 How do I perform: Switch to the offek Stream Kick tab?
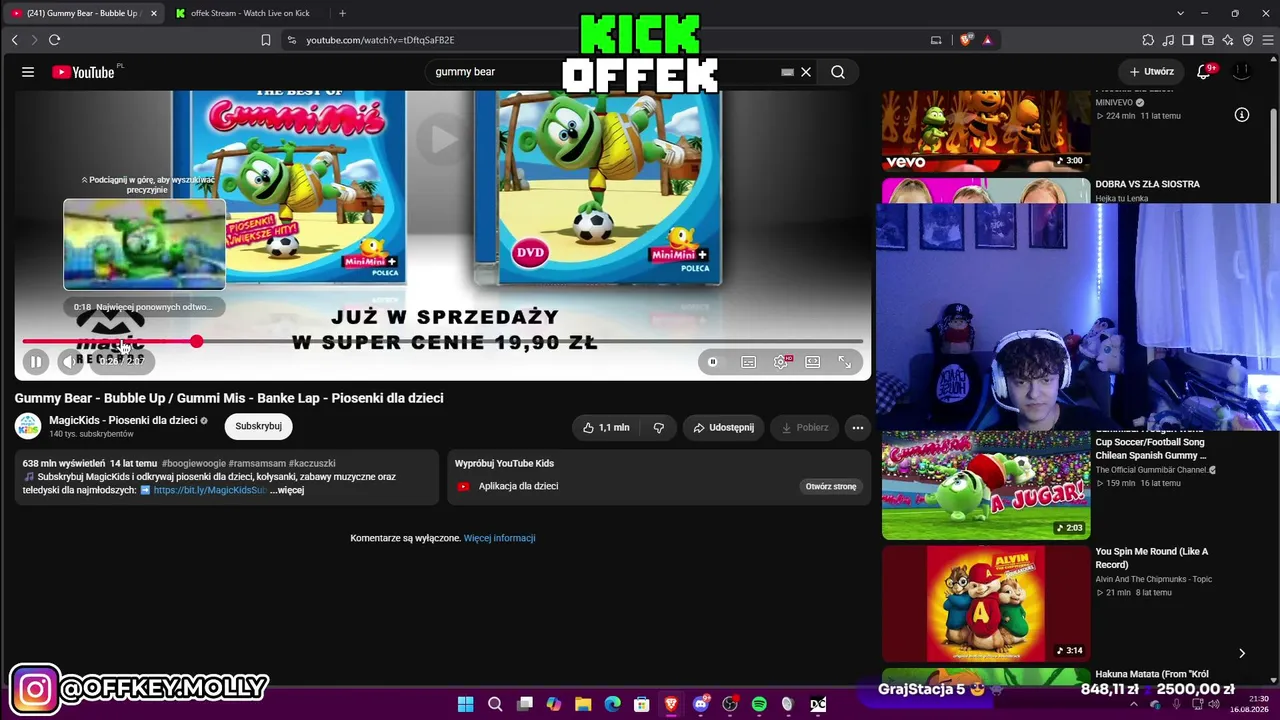click(250, 13)
